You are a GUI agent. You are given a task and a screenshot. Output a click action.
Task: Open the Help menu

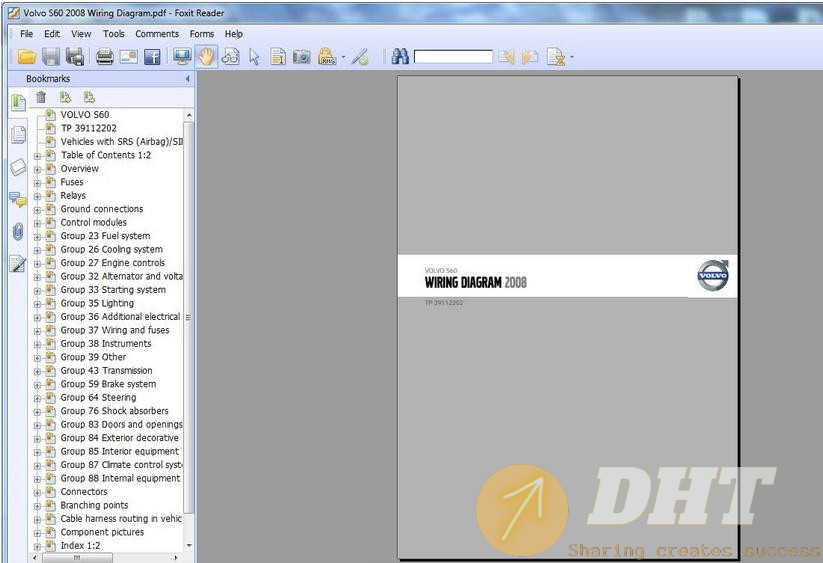pyautogui.click(x=234, y=34)
